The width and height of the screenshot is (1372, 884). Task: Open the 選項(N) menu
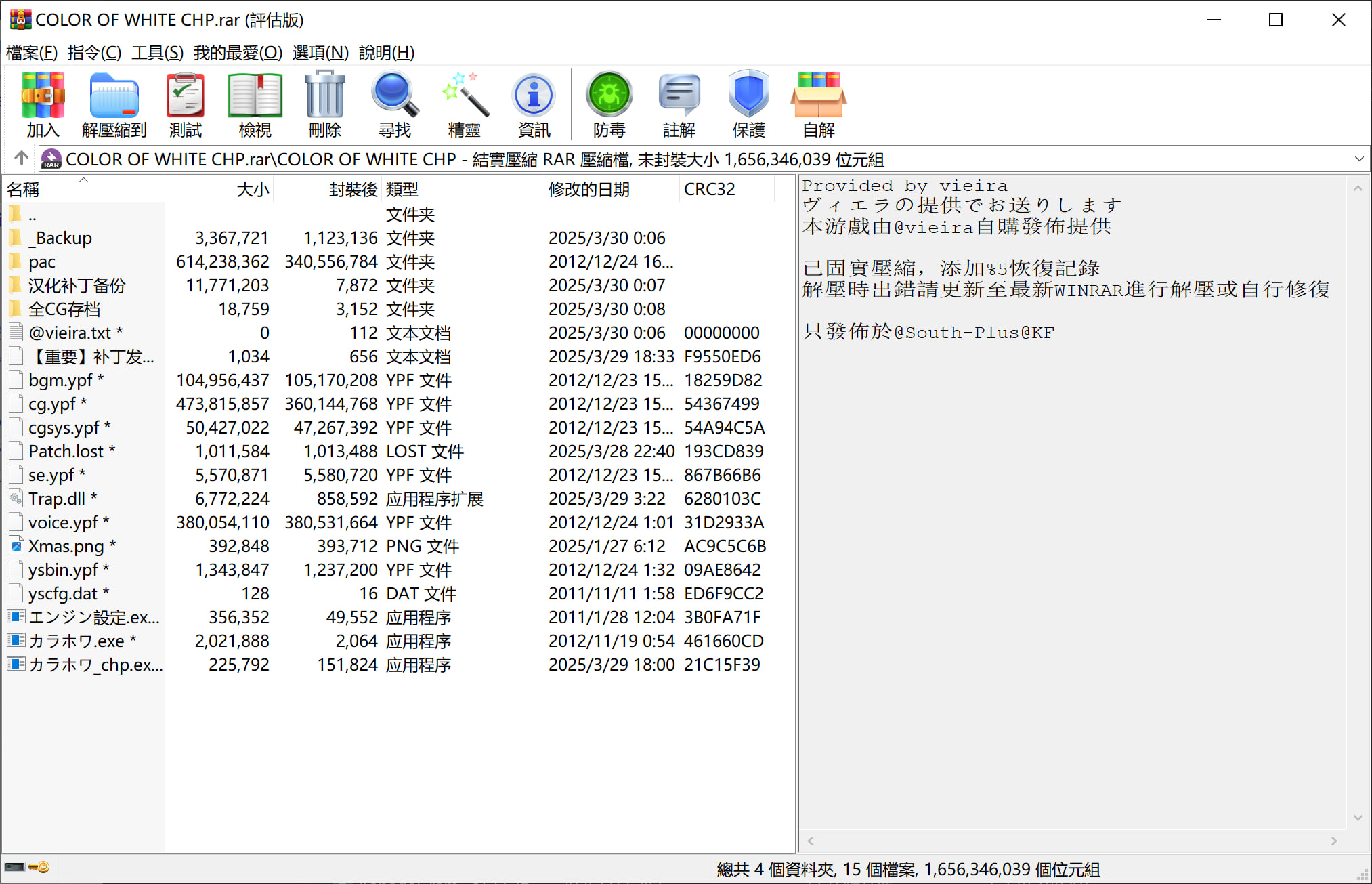point(320,52)
